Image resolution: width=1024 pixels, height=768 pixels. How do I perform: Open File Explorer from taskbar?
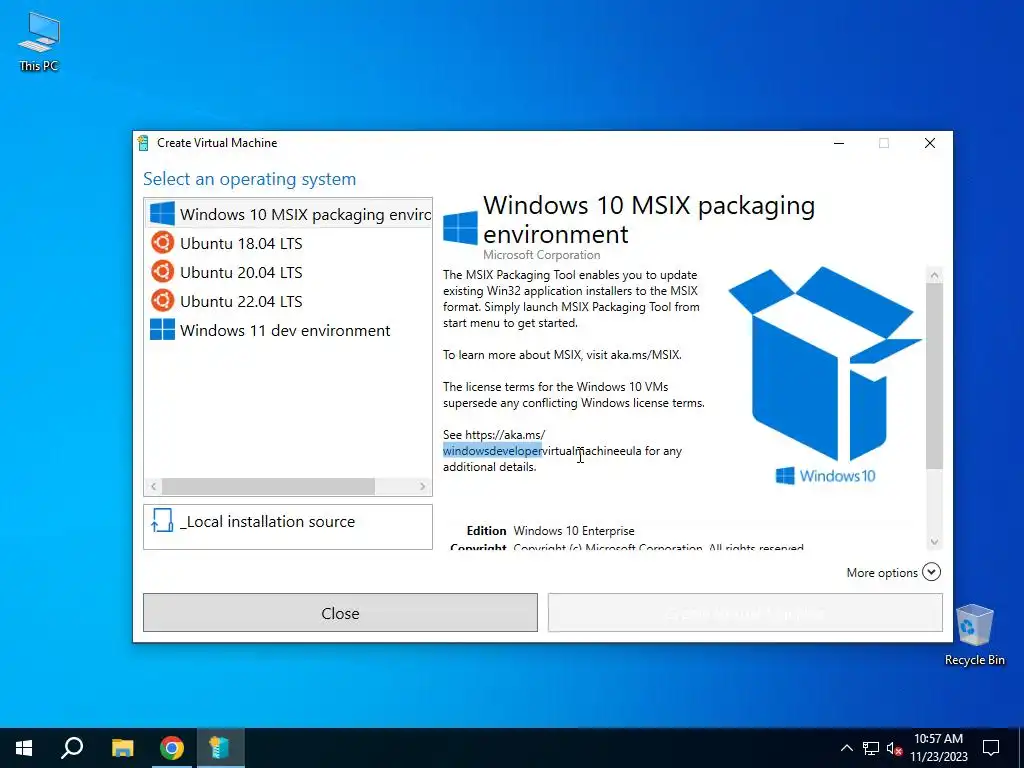point(122,748)
